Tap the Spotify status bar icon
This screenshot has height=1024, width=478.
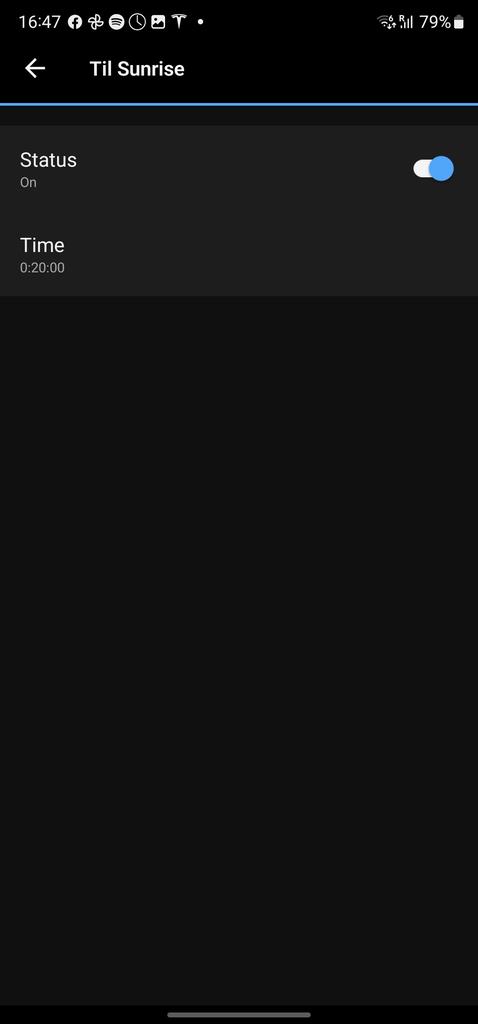[116, 22]
